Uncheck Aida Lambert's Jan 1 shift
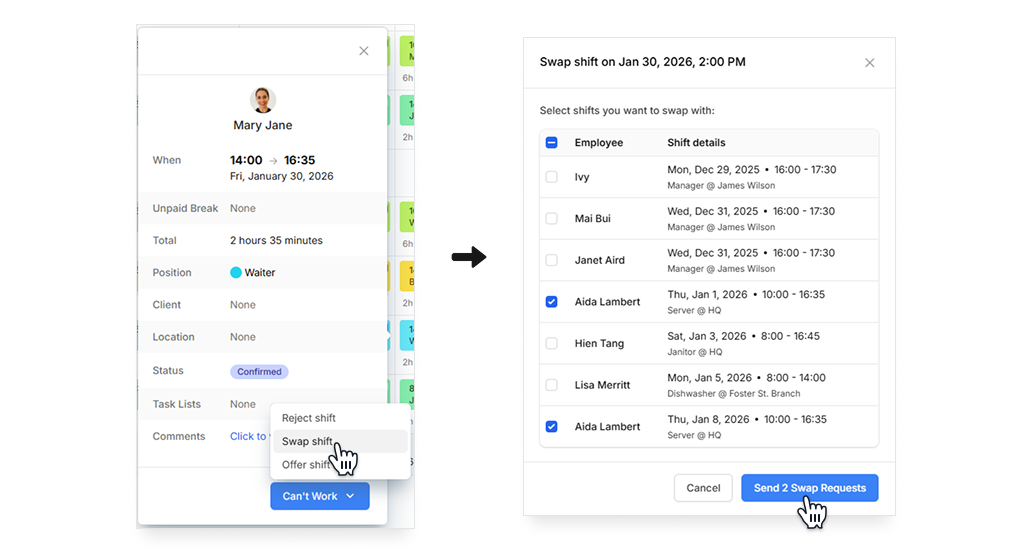Image resolution: width=1032 pixels, height=557 pixels. point(552,302)
